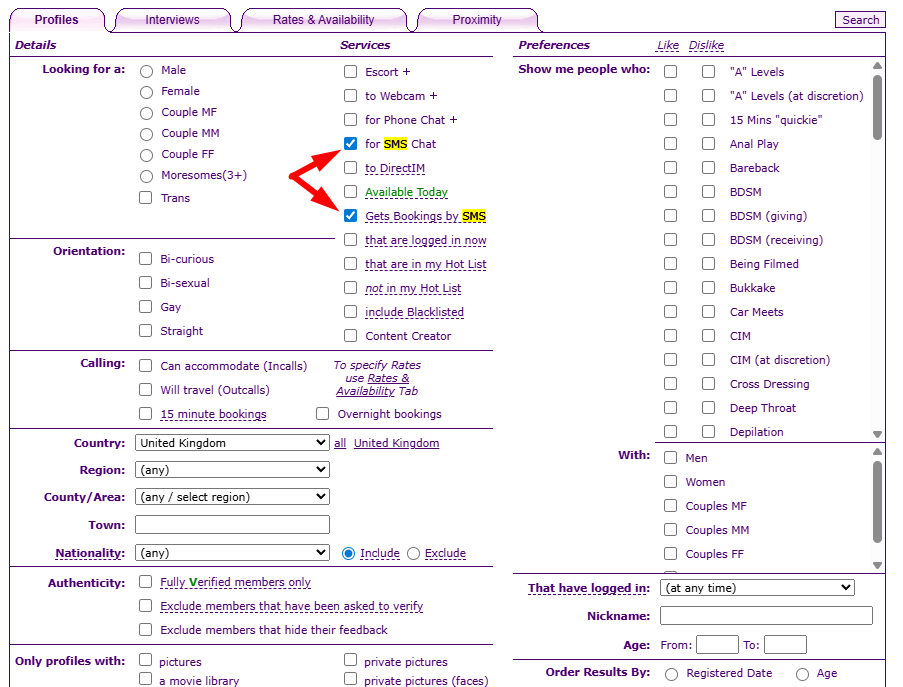The image size is (903, 687).
Task: Tick the Content Creator checkbox
Action: (x=350, y=336)
